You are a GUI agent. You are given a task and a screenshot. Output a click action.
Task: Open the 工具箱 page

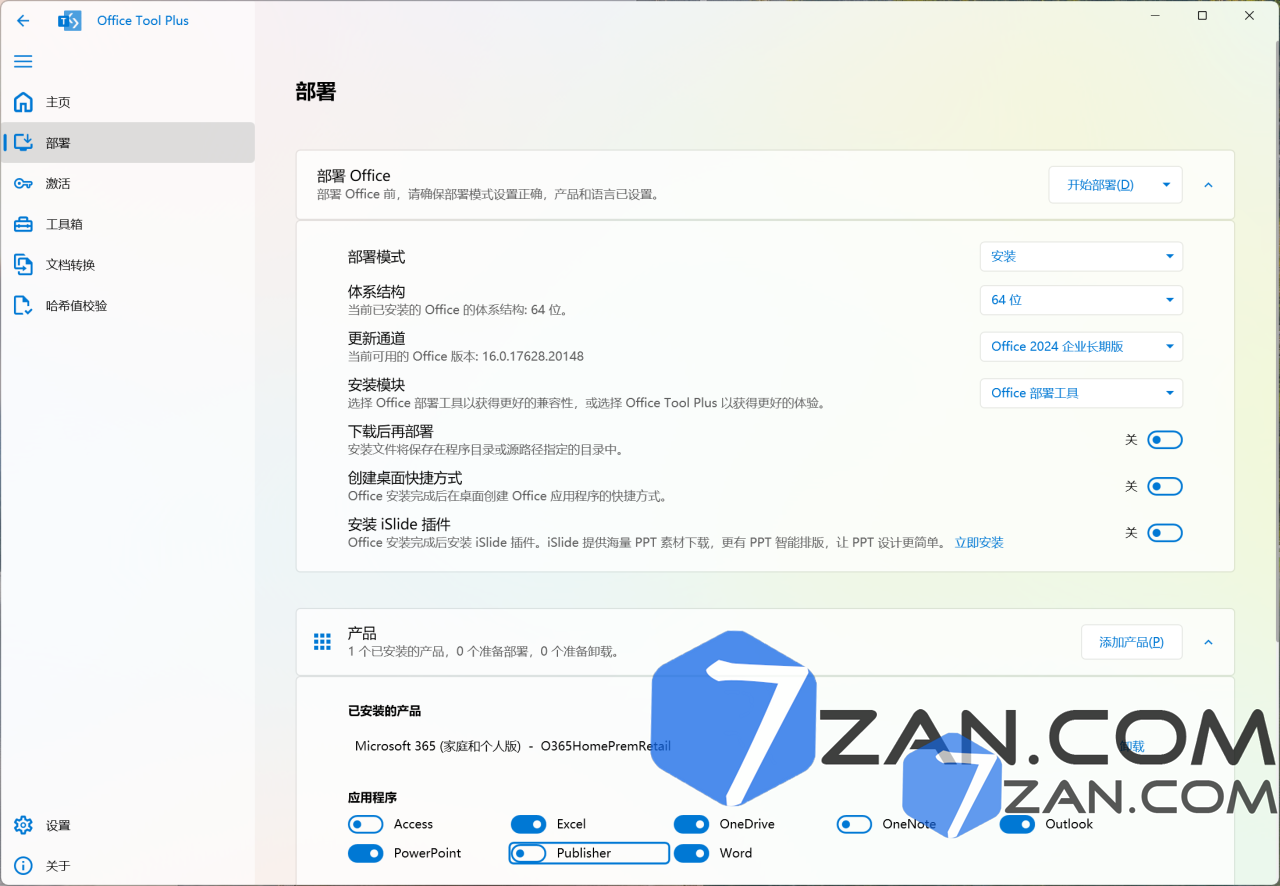(128, 224)
